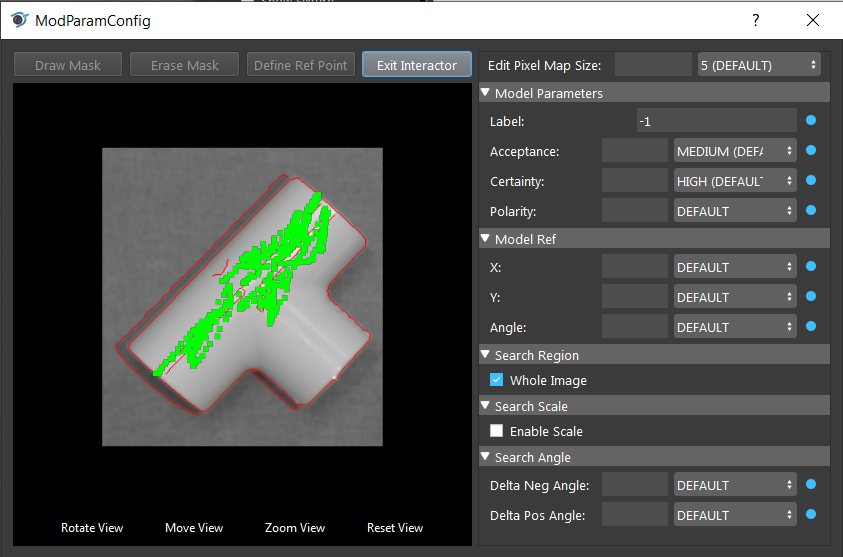This screenshot has height=557, width=843.
Task: Collapse the Model Ref section
Action: tap(485, 238)
